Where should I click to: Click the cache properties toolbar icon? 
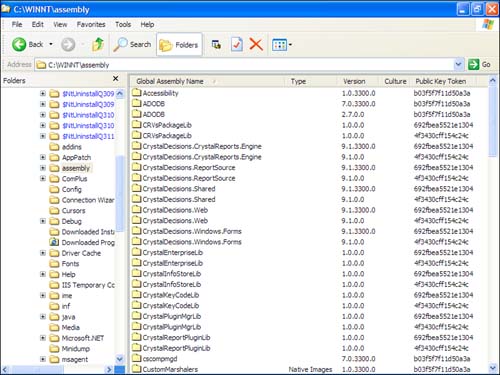coord(216,44)
